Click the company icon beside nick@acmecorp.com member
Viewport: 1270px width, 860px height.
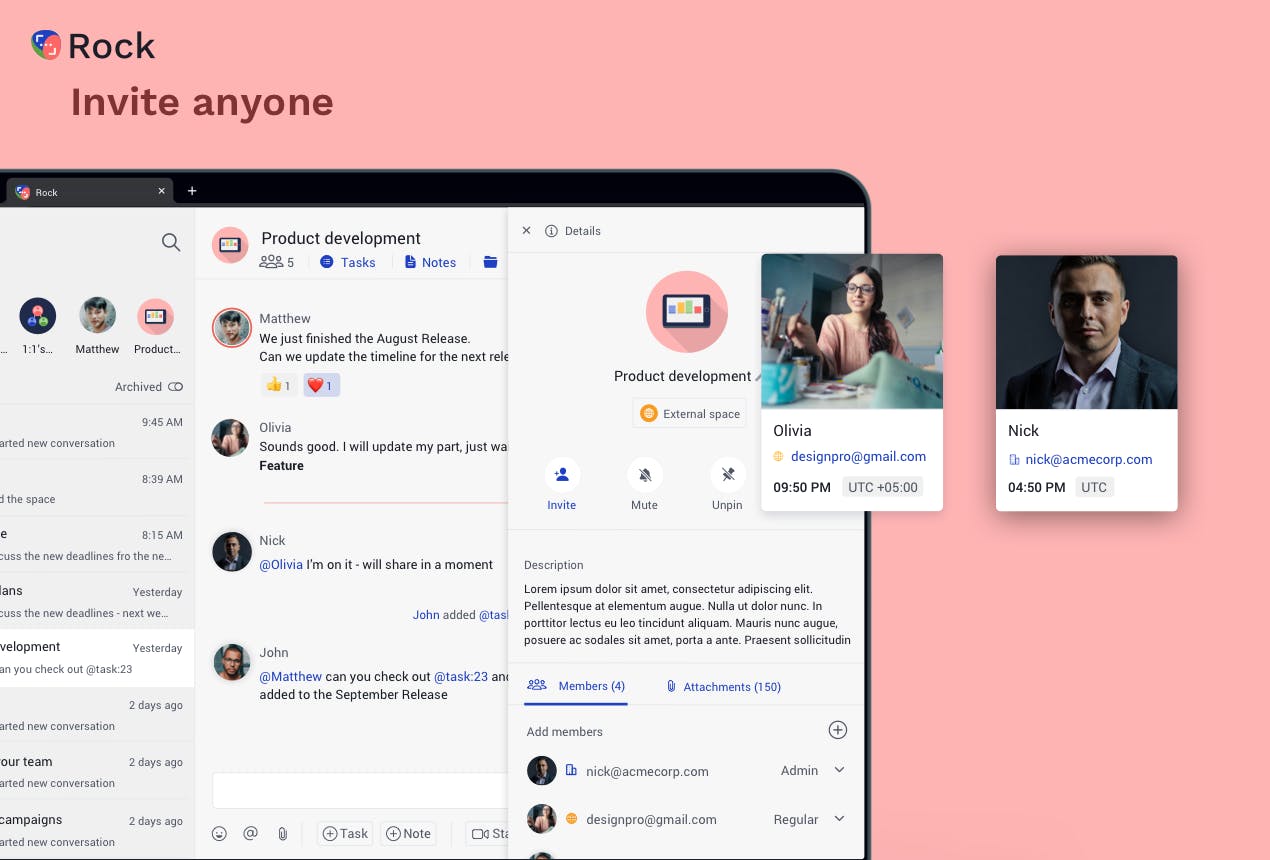[x=571, y=771]
